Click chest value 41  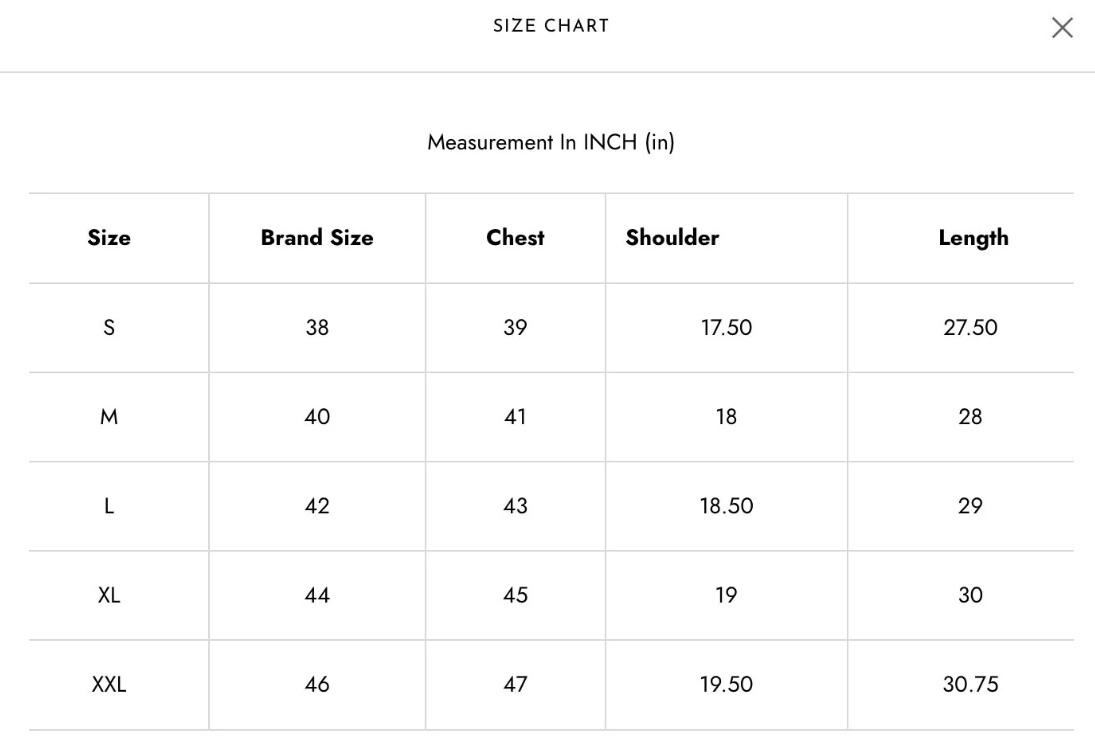click(515, 416)
